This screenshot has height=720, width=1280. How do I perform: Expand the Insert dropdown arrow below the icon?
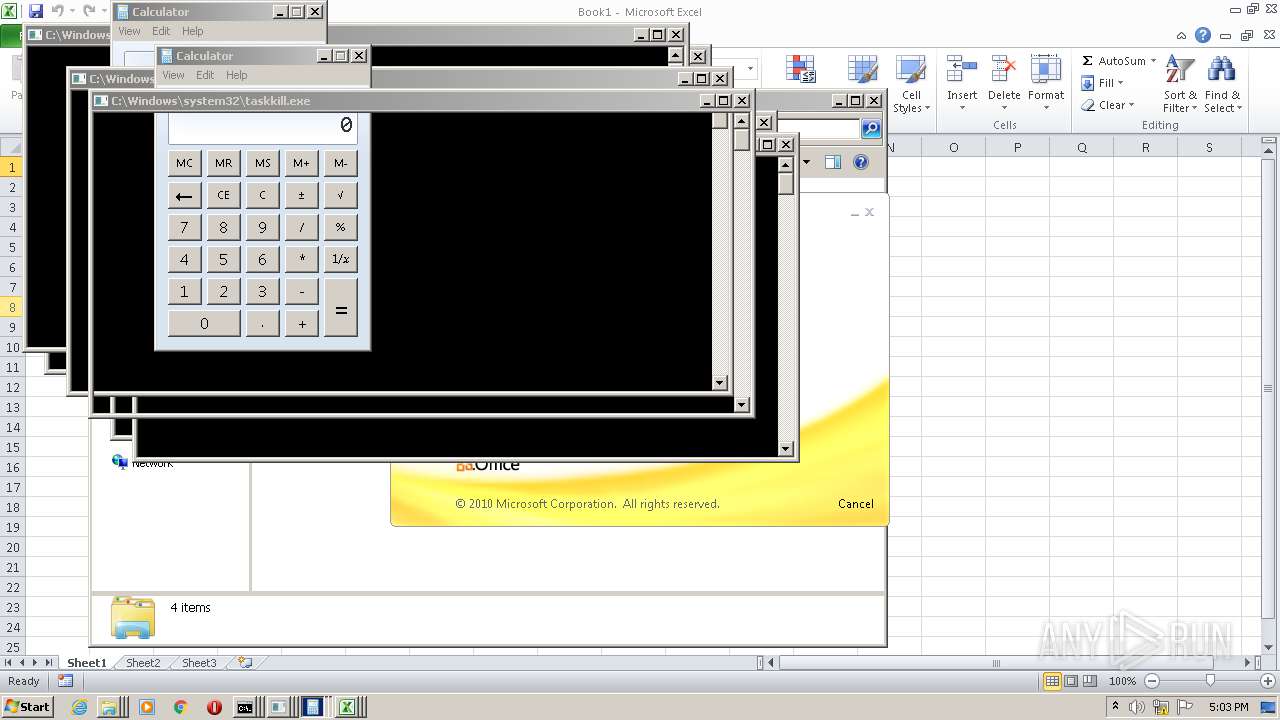click(962, 108)
